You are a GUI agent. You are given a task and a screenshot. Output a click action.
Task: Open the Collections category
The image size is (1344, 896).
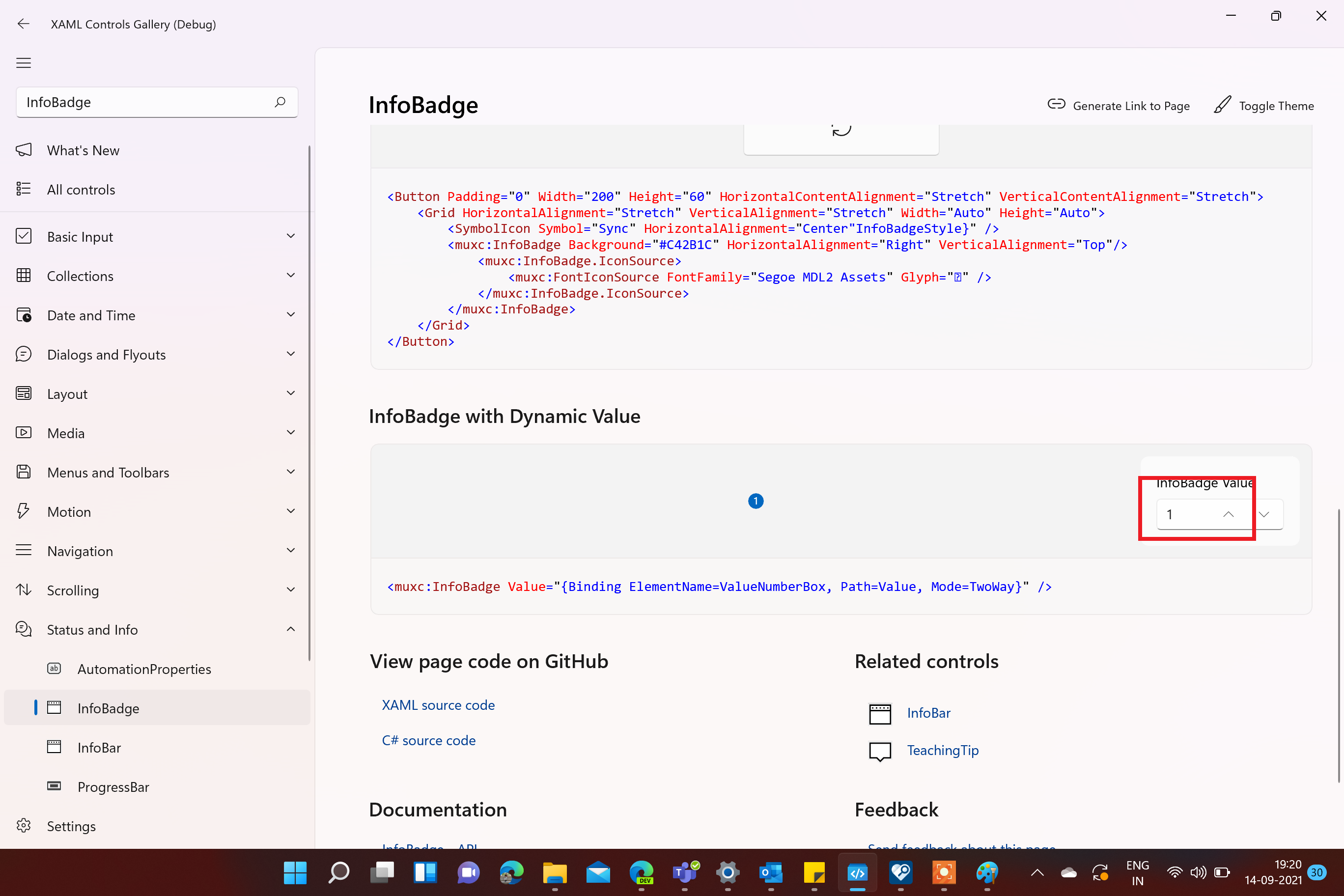pos(80,276)
